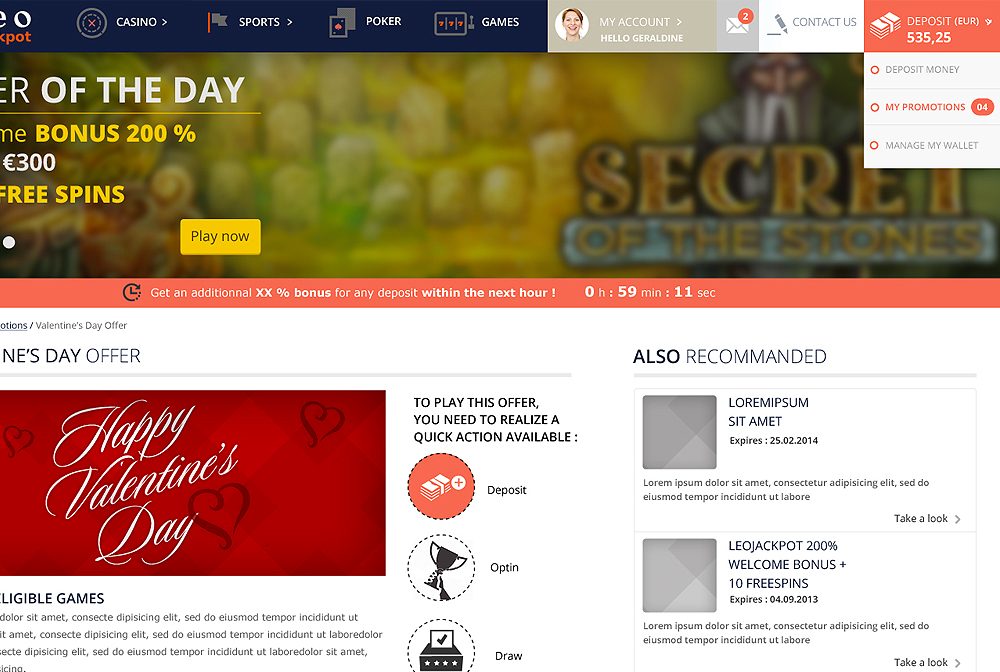The width and height of the screenshot is (1000, 672).
Task: Select the My Promotions radio option
Action: tap(875, 107)
